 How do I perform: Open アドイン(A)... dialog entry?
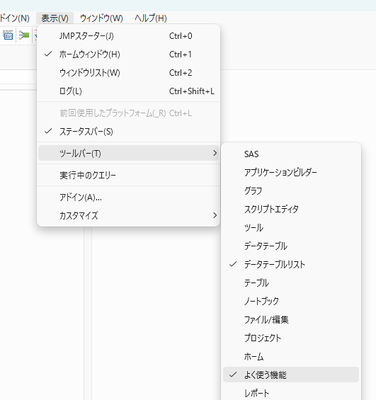tap(128, 197)
